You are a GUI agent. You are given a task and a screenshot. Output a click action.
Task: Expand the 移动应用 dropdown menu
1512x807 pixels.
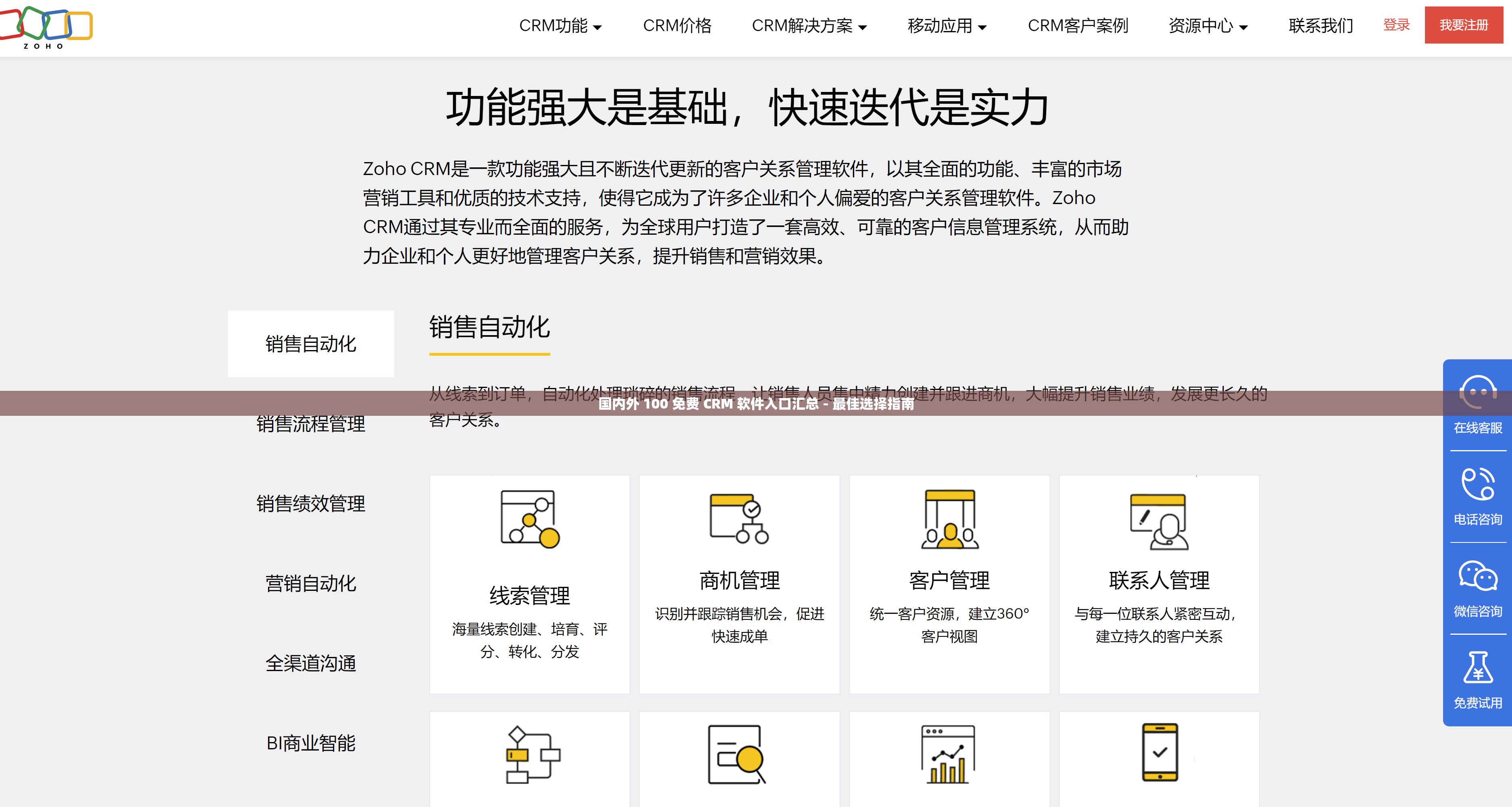pos(947,26)
